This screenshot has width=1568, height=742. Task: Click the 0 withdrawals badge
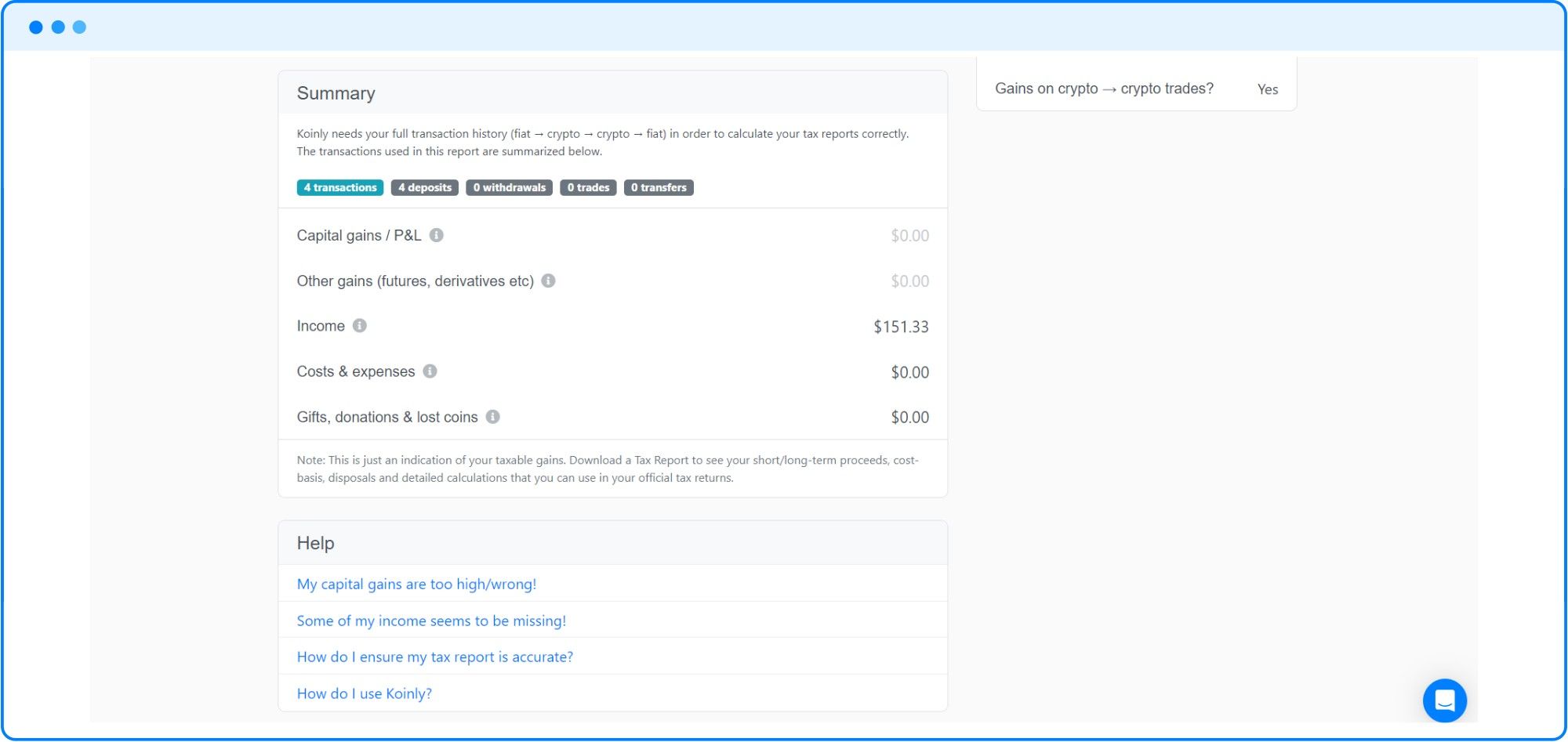tap(509, 187)
